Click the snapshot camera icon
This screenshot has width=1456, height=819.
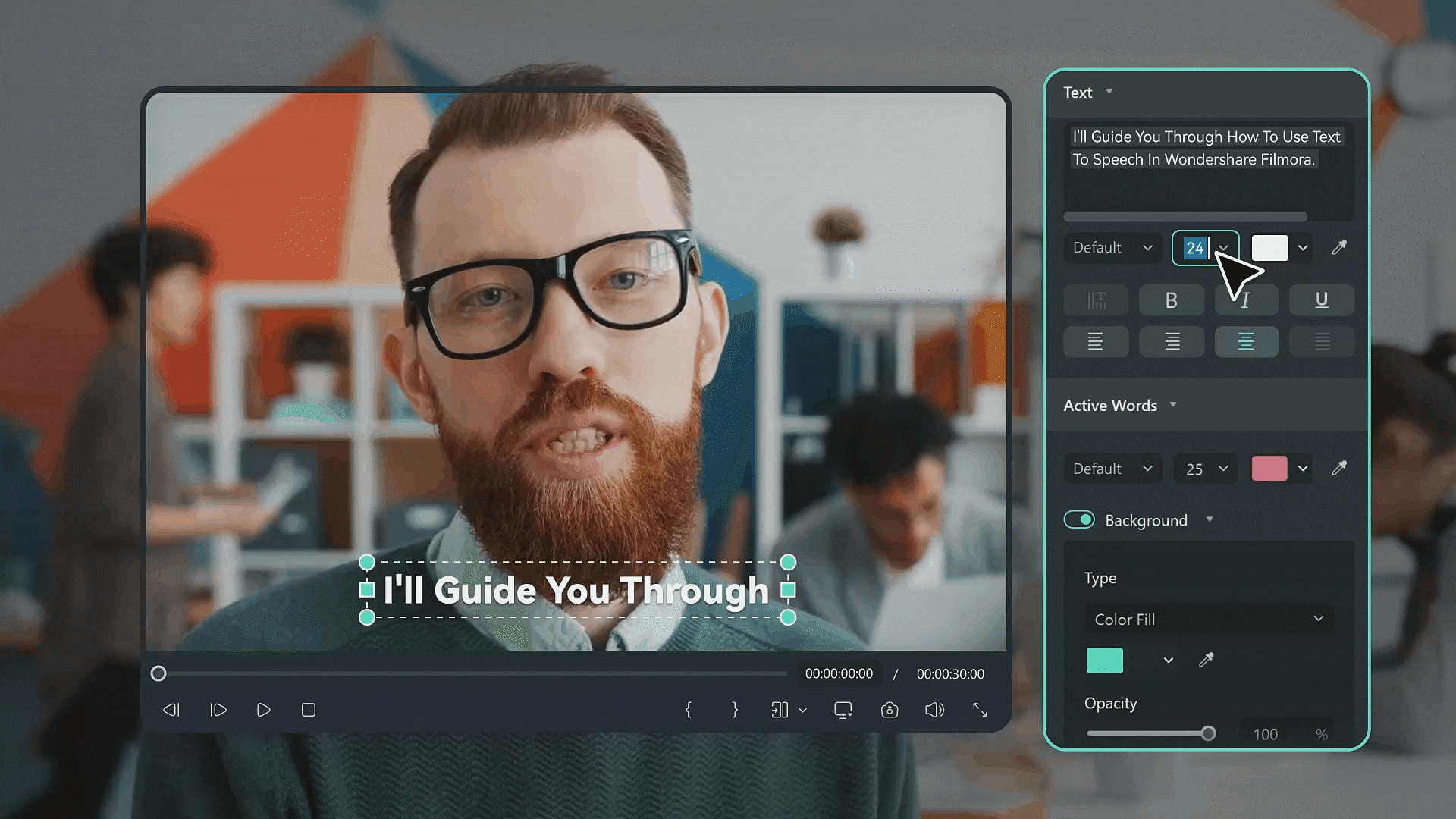pos(889,710)
